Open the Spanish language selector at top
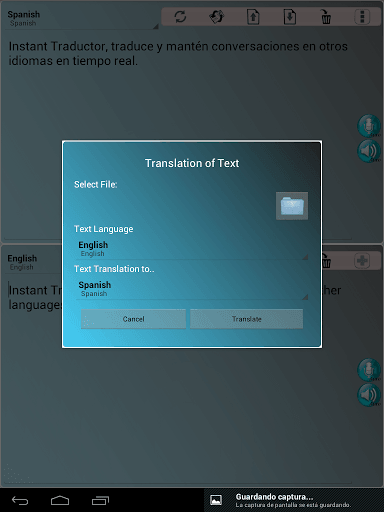Viewport: 384px width, 512px height. (x=82, y=18)
